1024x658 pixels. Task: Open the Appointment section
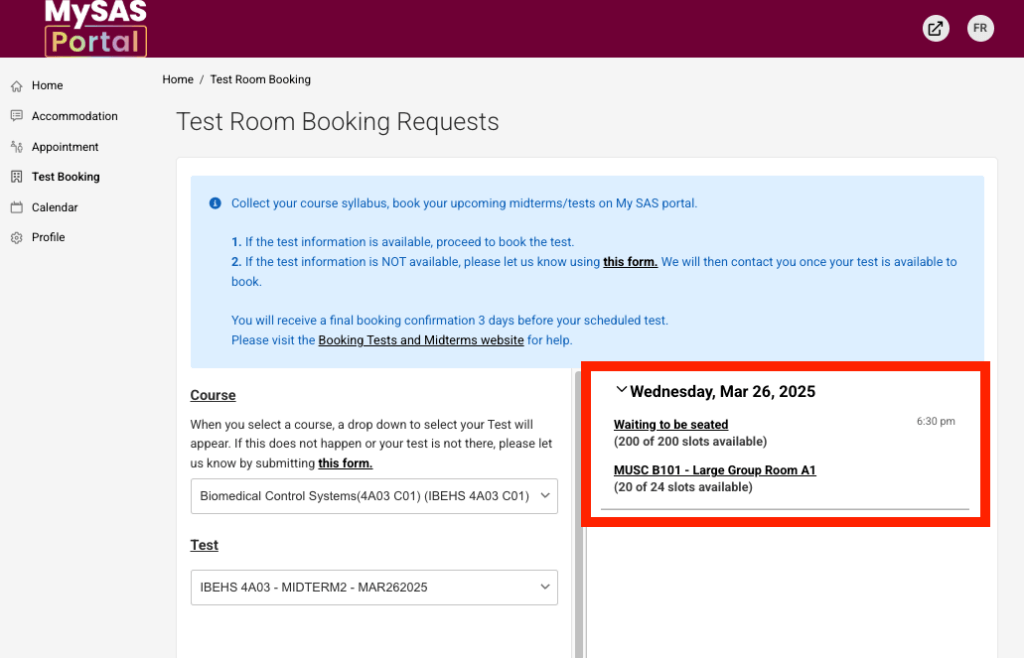(66, 146)
